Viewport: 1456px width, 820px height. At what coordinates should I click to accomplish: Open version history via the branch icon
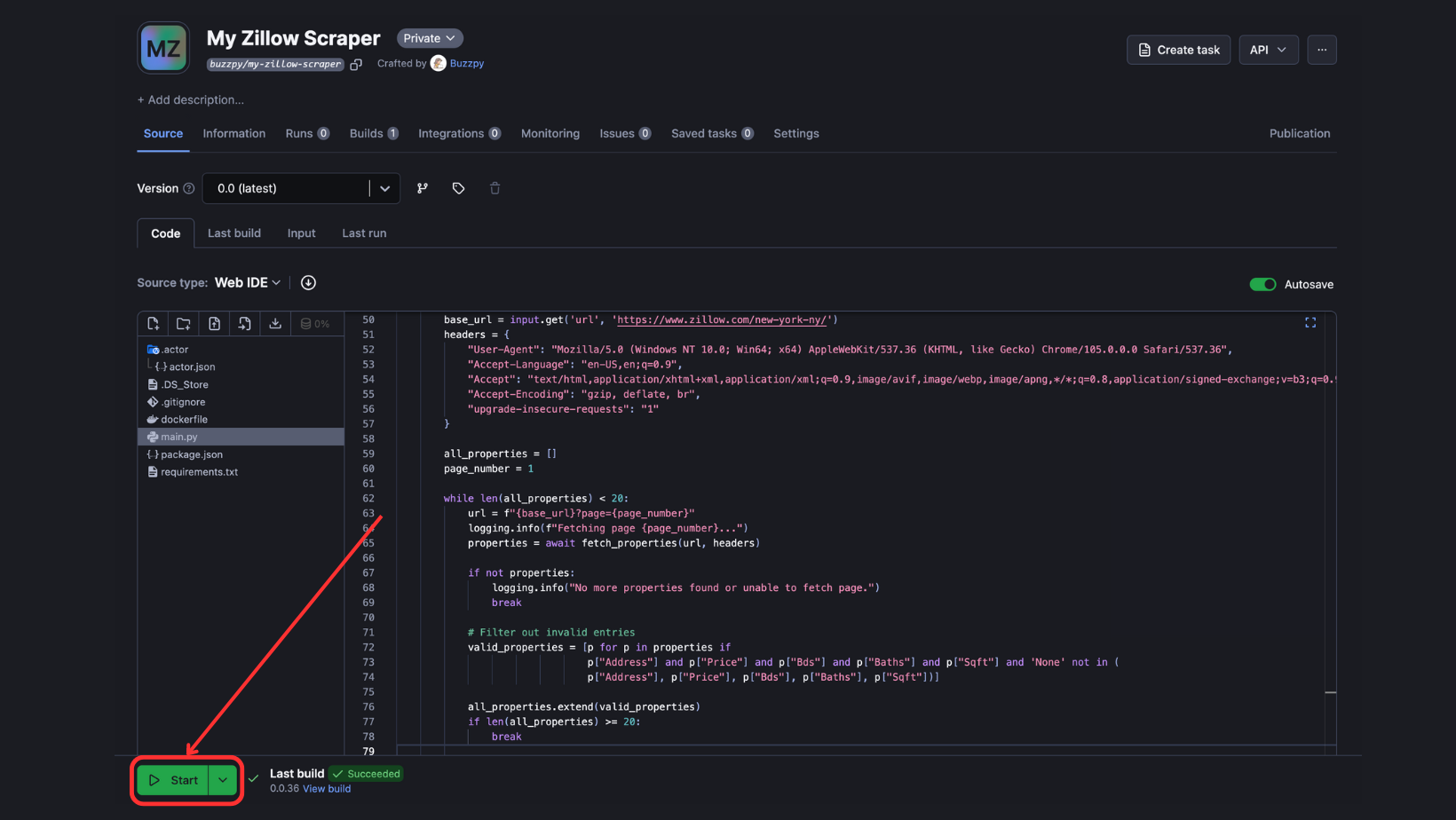(x=422, y=188)
